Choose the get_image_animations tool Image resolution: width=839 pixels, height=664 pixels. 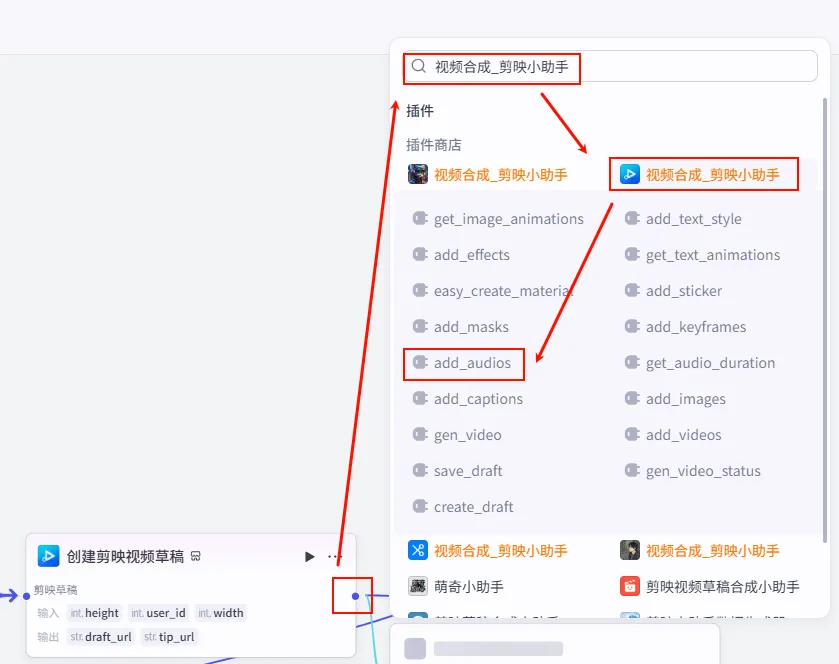pyautogui.click(x=498, y=219)
